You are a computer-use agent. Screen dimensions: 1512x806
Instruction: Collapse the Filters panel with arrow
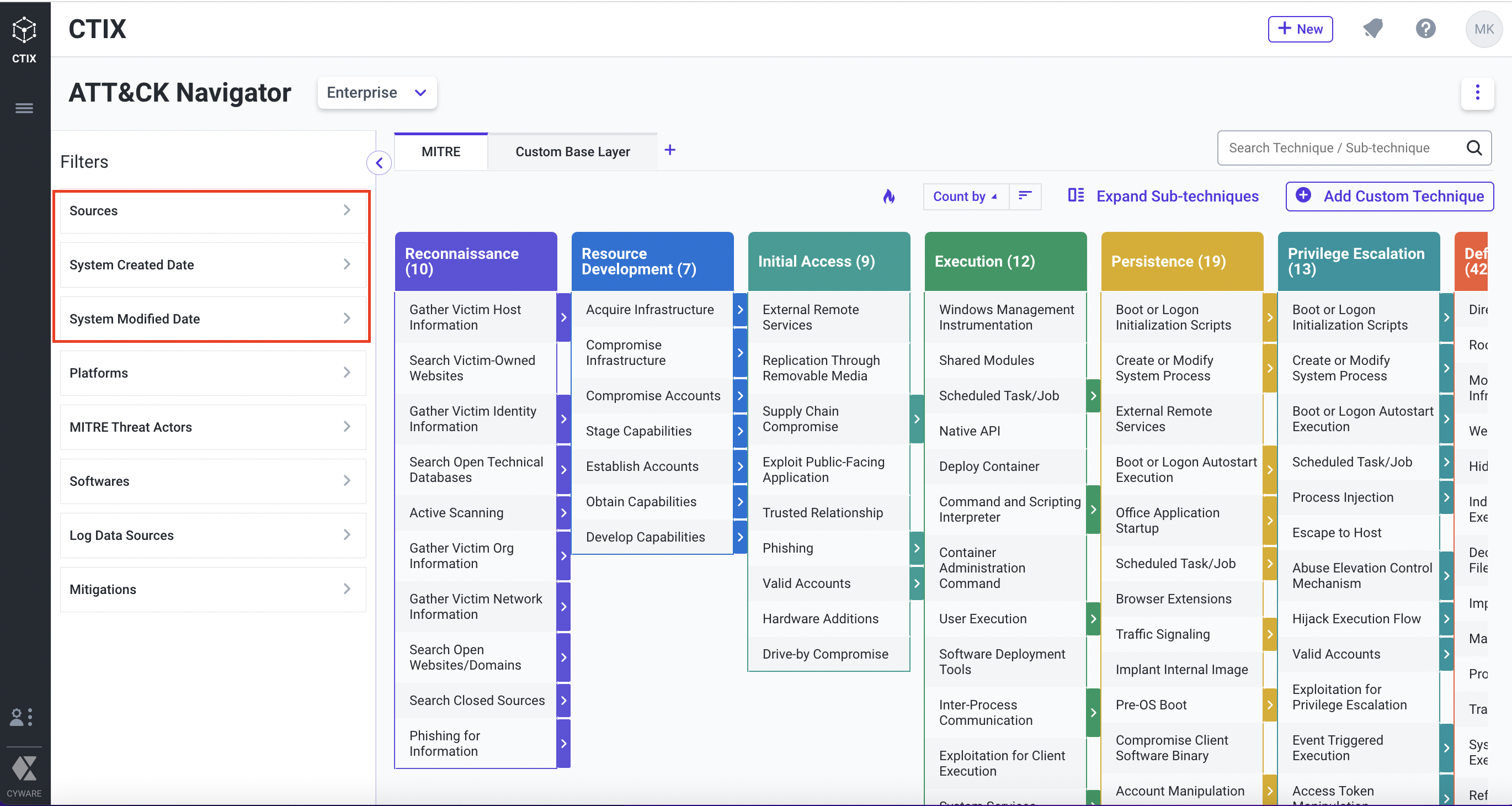379,163
